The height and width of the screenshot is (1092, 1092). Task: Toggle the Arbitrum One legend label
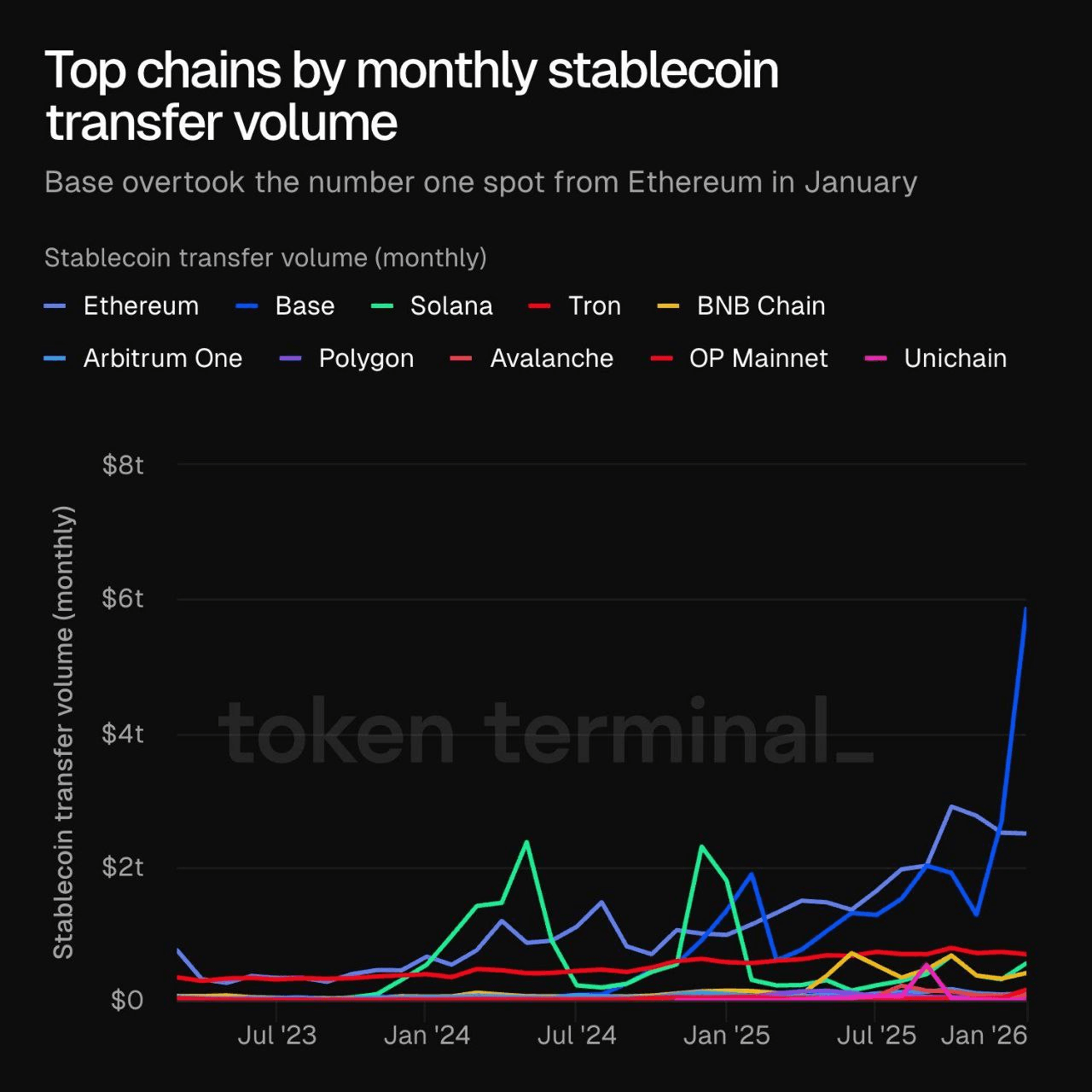click(162, 358)
